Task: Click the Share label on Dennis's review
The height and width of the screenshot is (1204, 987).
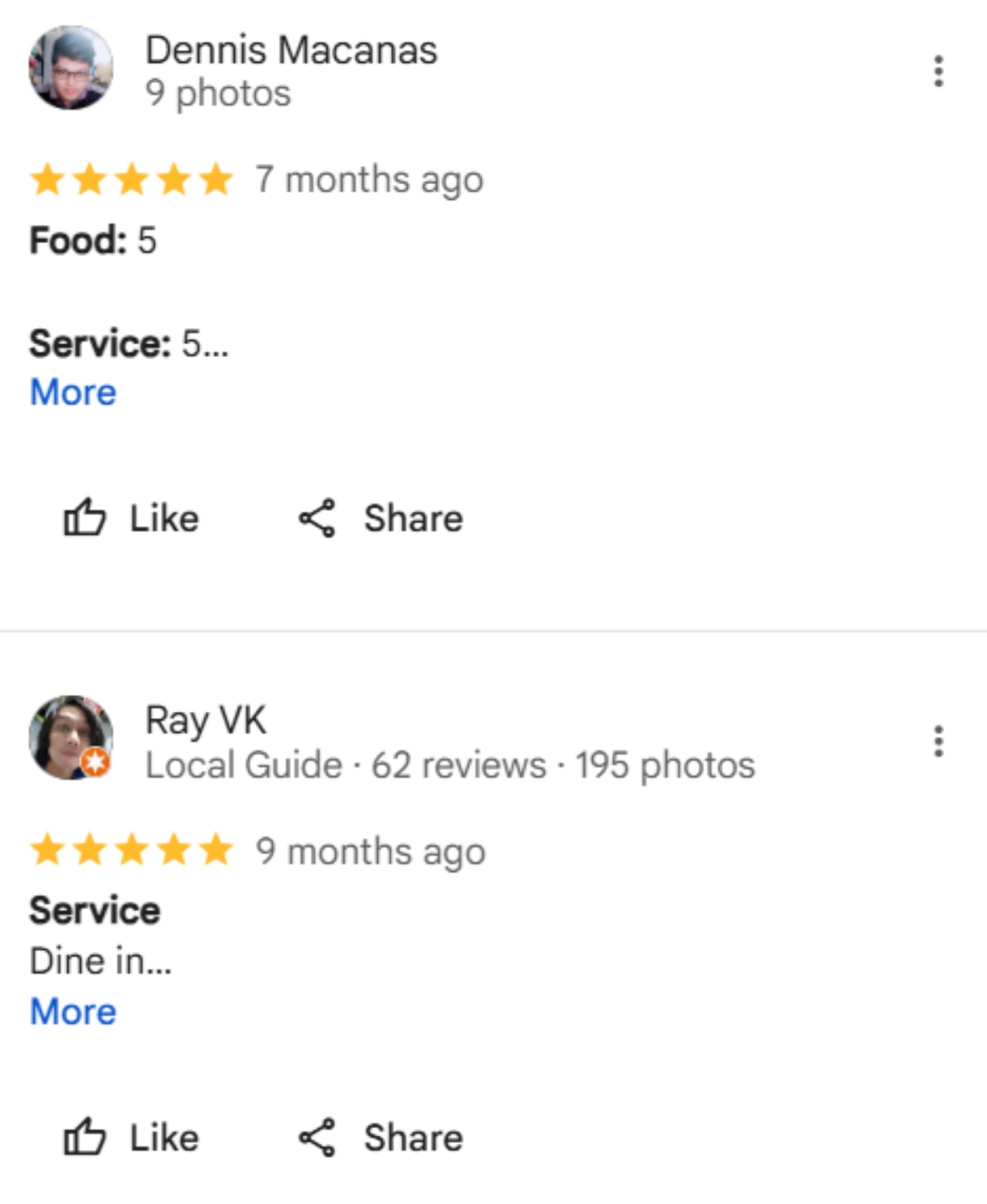Action: click(413, 518)
